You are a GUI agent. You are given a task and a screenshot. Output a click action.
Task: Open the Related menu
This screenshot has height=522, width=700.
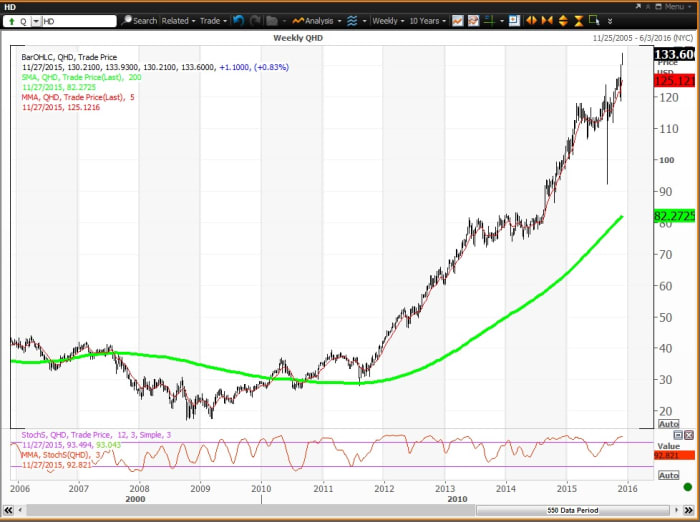point(177,20)
